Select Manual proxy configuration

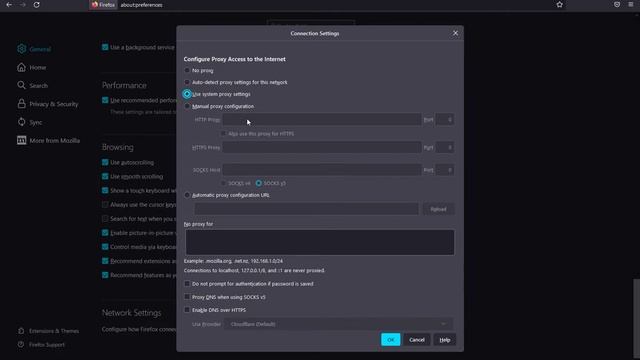(187, 106)
